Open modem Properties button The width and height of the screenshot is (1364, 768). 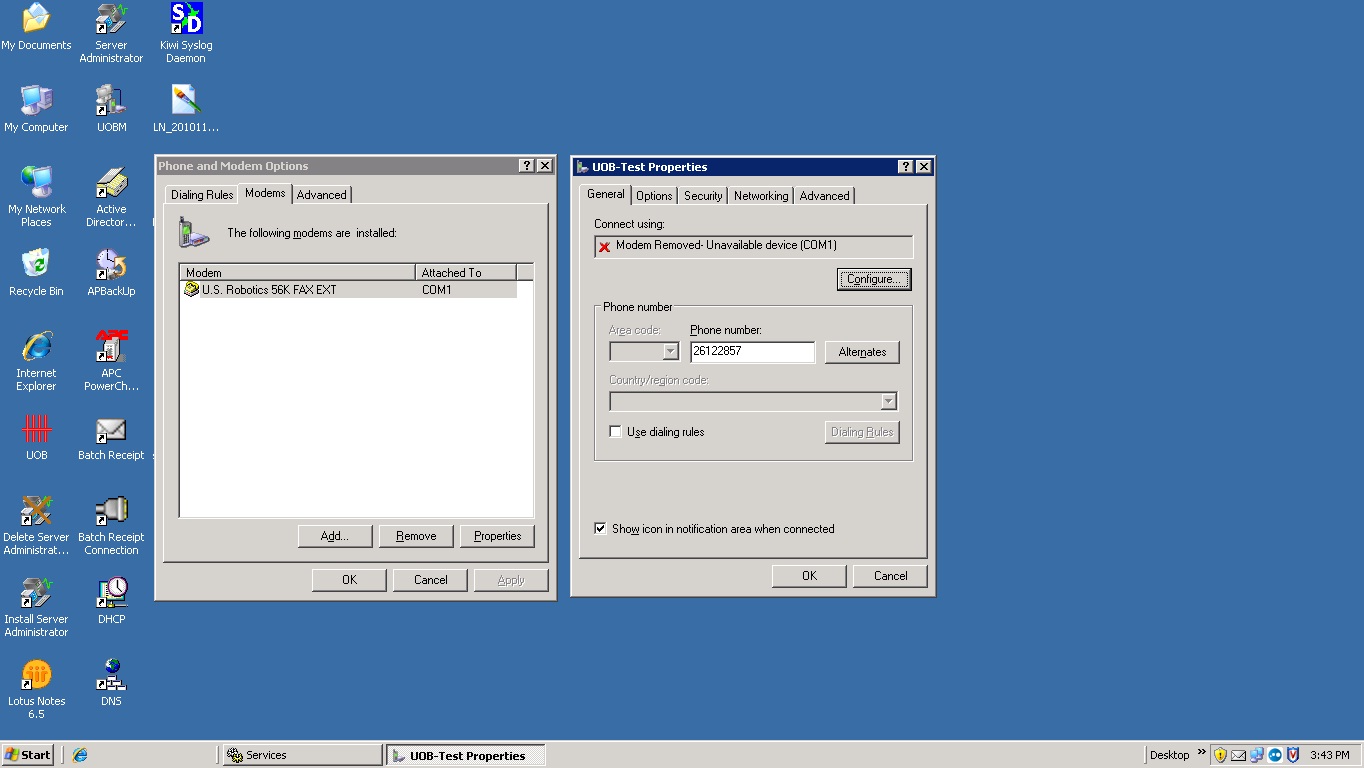click(498, 536)
